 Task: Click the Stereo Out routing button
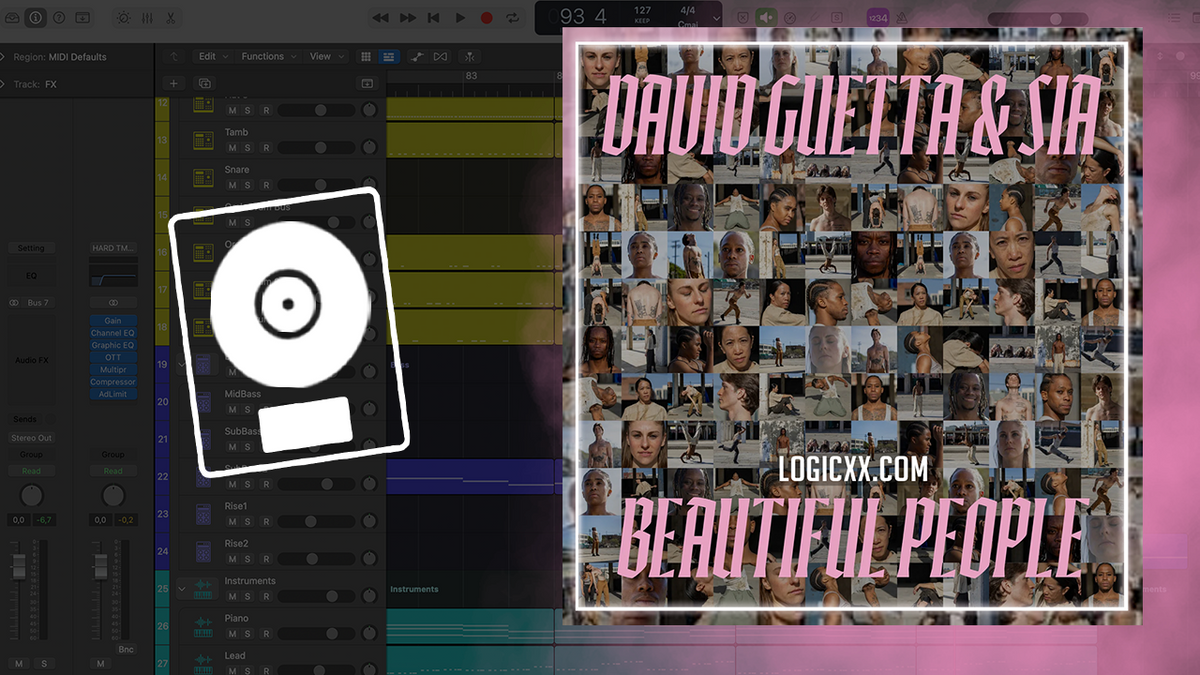point(31,437)
